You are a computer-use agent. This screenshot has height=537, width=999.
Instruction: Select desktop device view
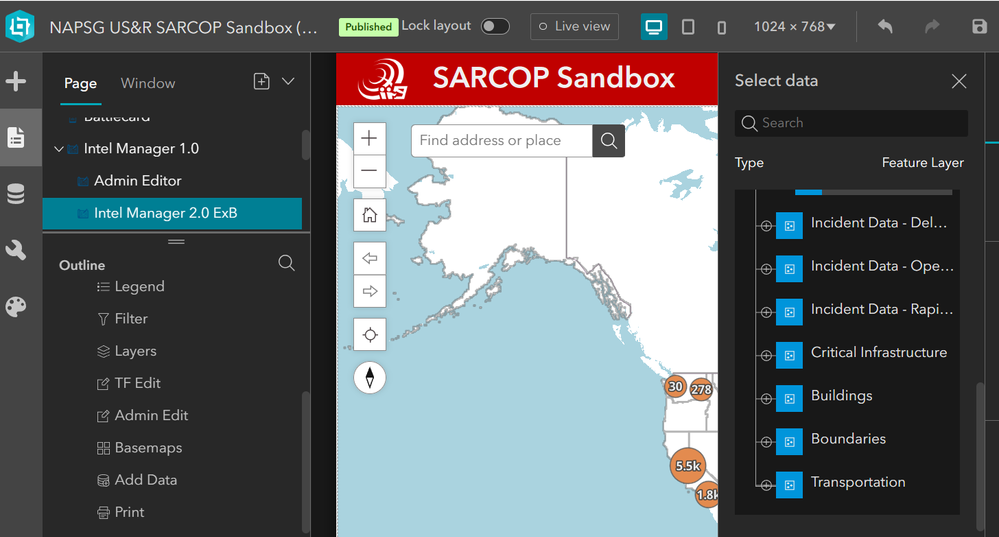point(654,27)
